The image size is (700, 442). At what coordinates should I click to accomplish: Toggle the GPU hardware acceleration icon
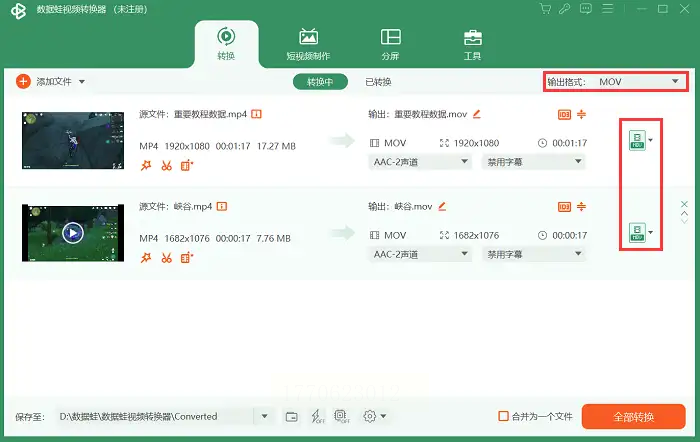point(341,416)
